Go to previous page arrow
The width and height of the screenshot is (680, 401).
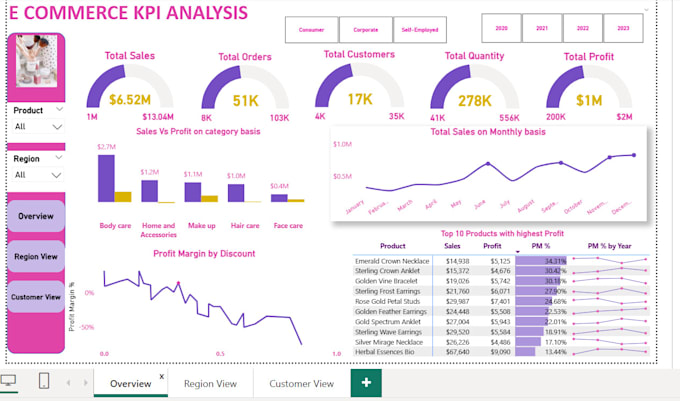click(69, 383)
